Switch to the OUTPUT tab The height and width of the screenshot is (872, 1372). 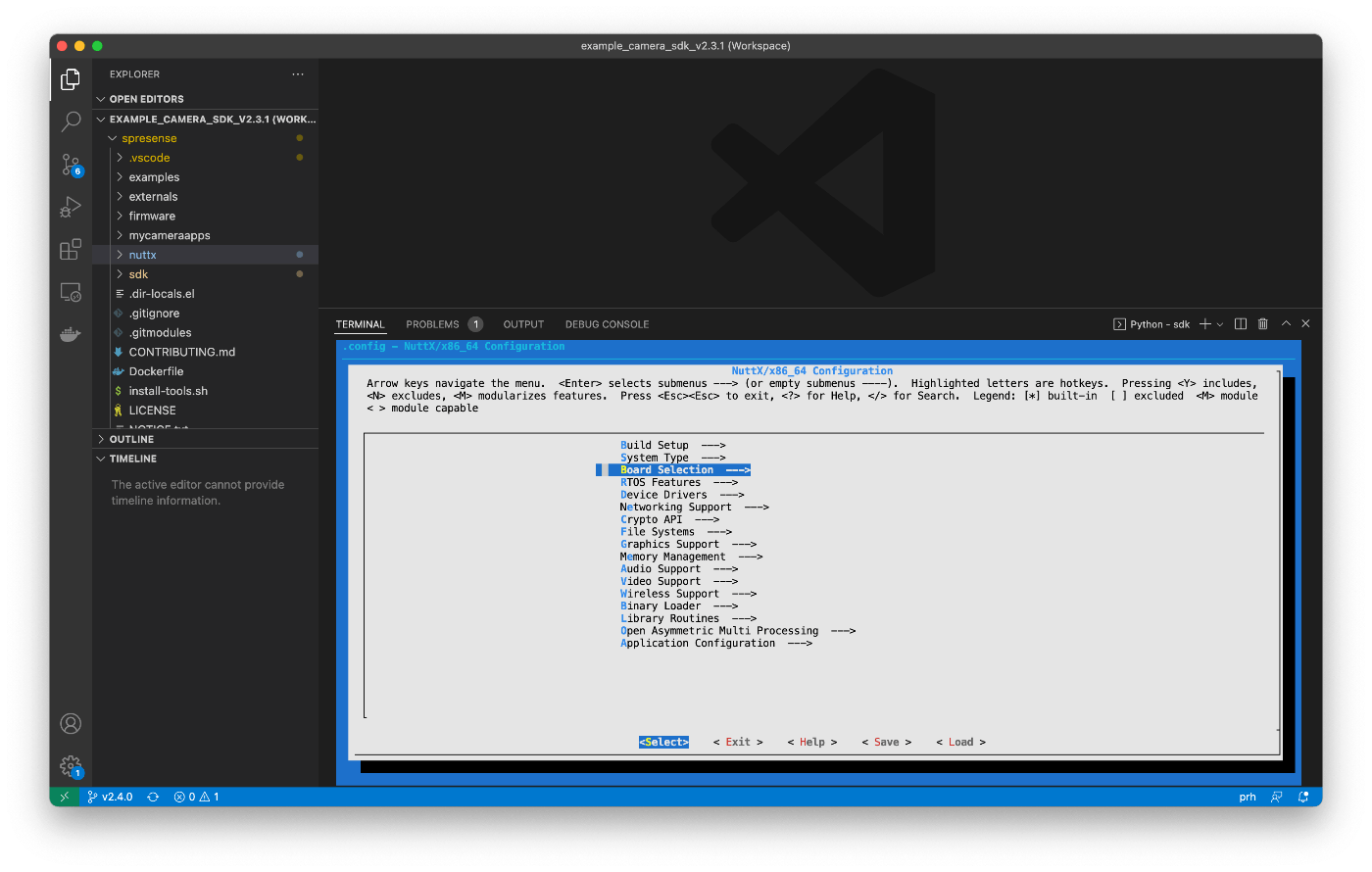(x=523, y=324)
